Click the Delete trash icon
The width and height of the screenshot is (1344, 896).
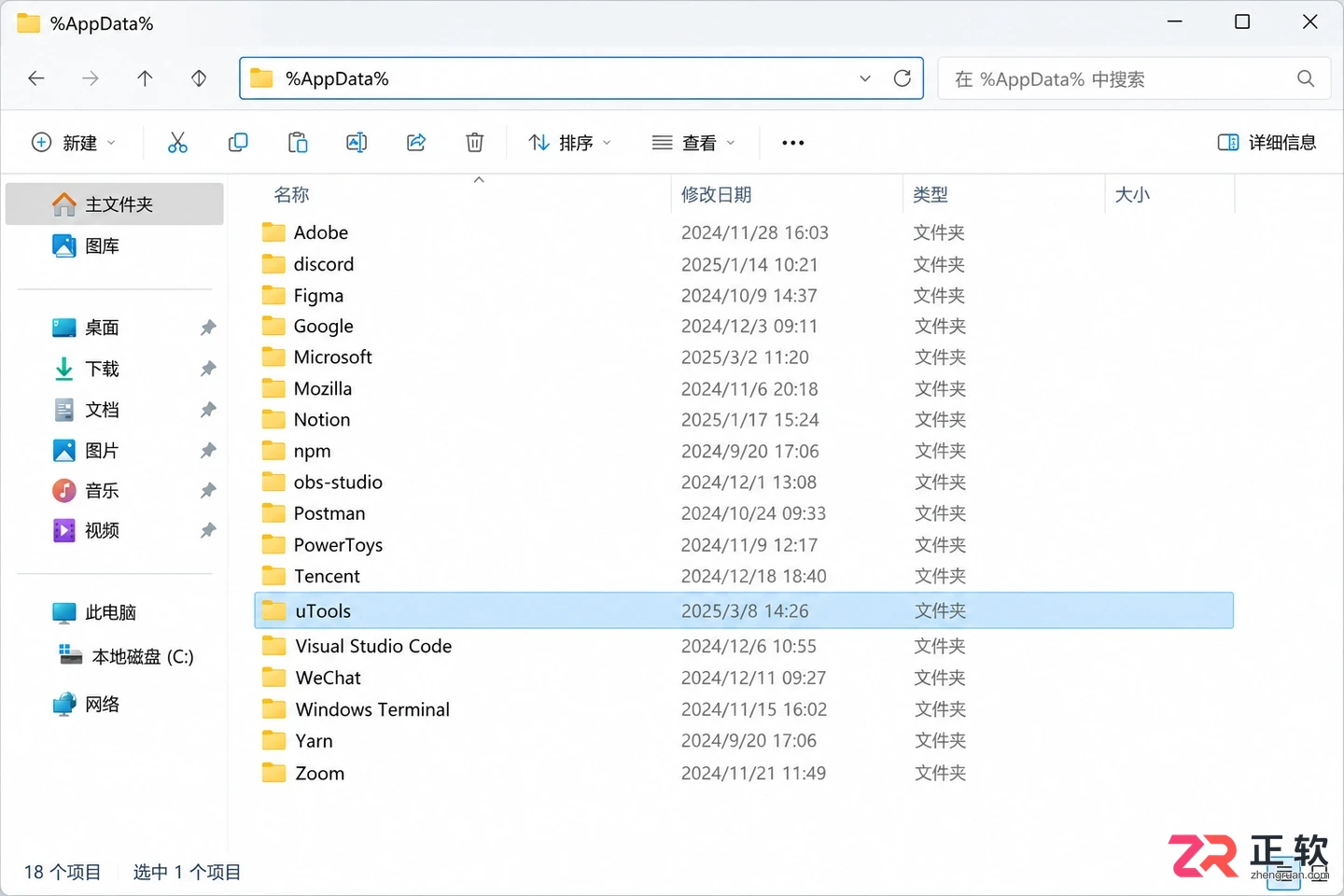(x=475, y=143)
